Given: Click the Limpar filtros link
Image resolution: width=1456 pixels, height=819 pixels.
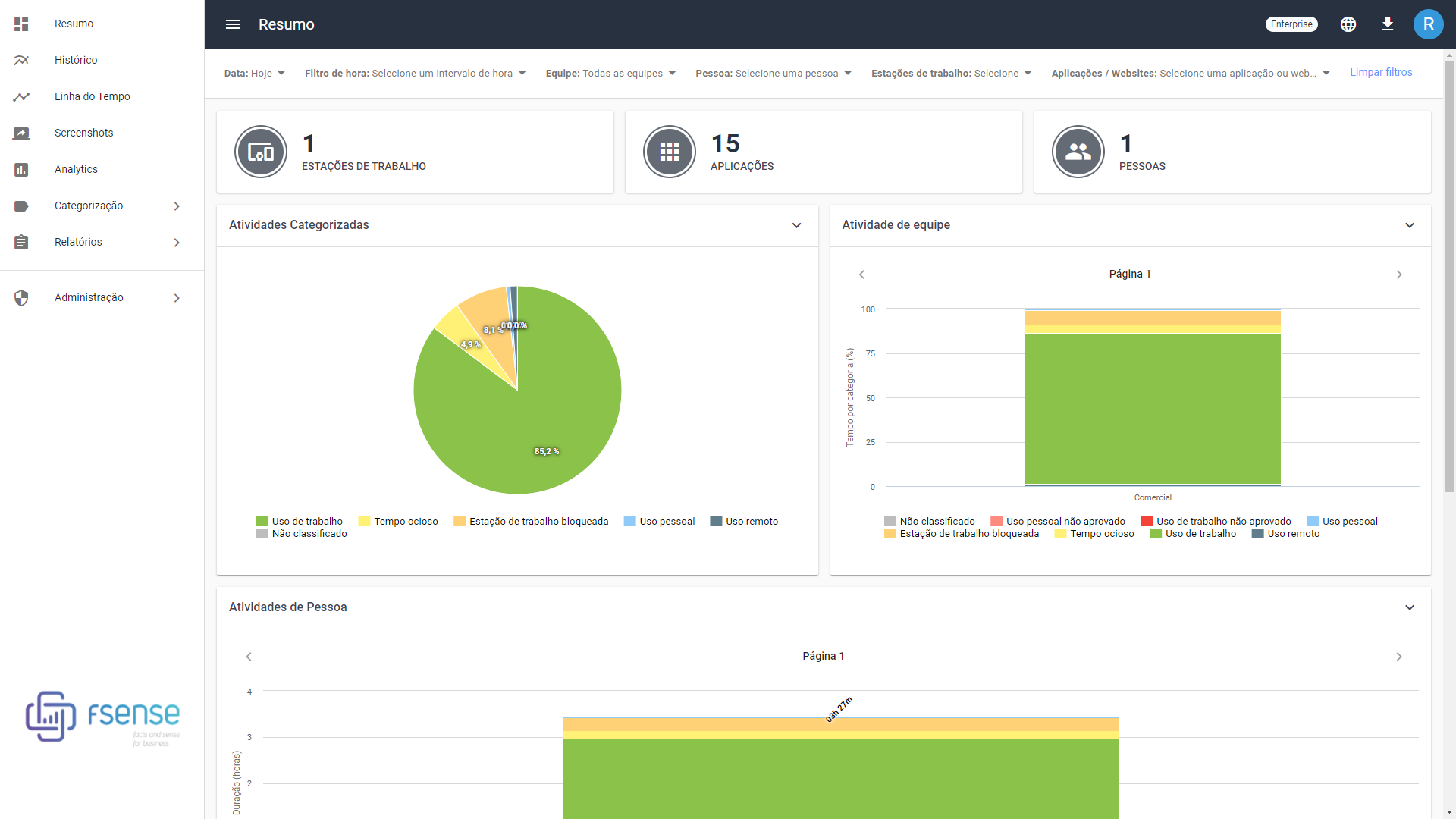Looking at the screenshot, I should 1381,72.
